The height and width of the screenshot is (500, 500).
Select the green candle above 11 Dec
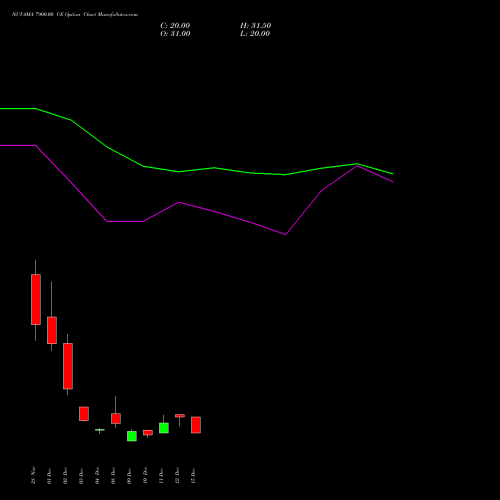click(x=164, y=428)
